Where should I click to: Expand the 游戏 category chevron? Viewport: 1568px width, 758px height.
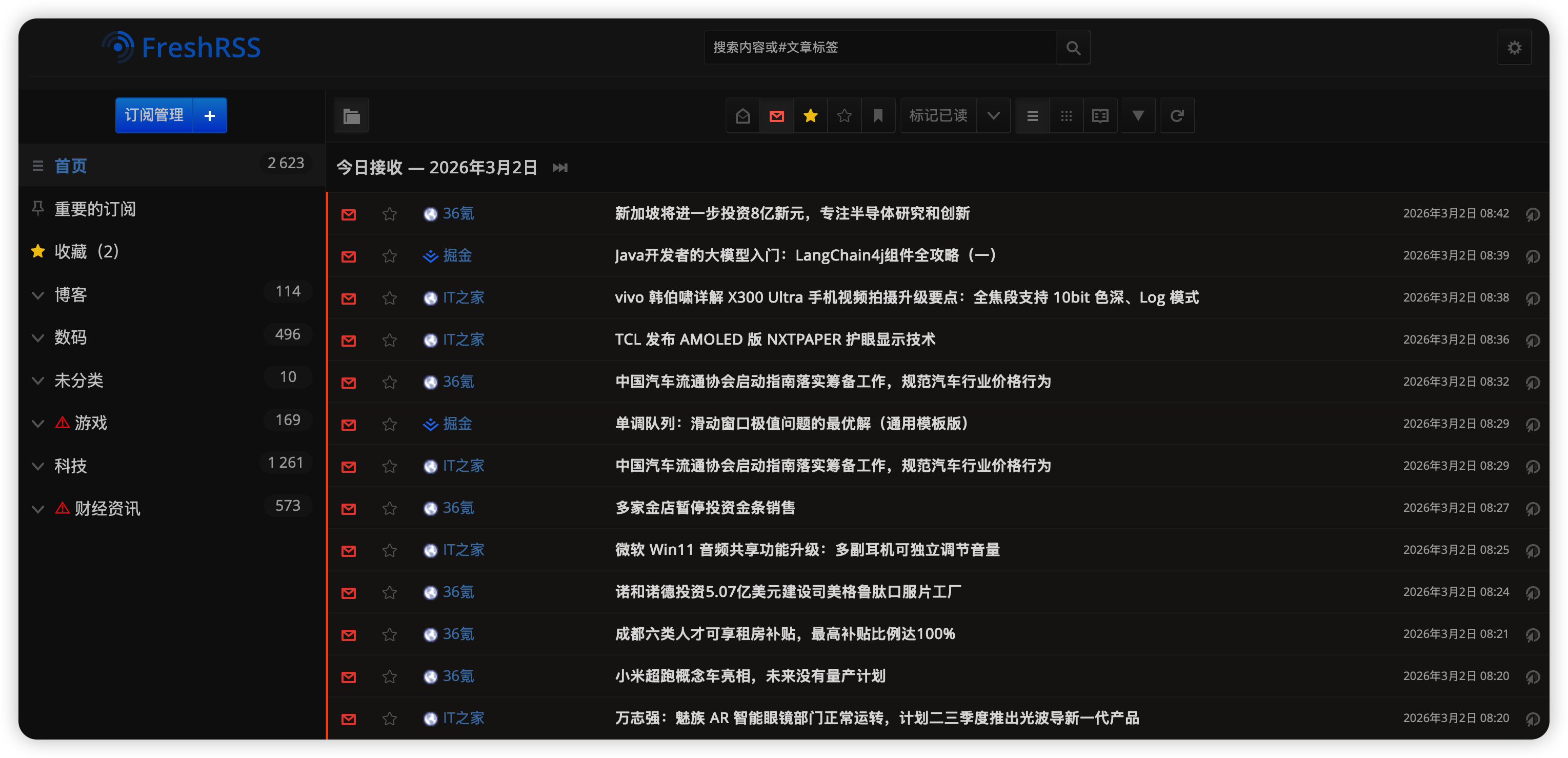(38, 423)
